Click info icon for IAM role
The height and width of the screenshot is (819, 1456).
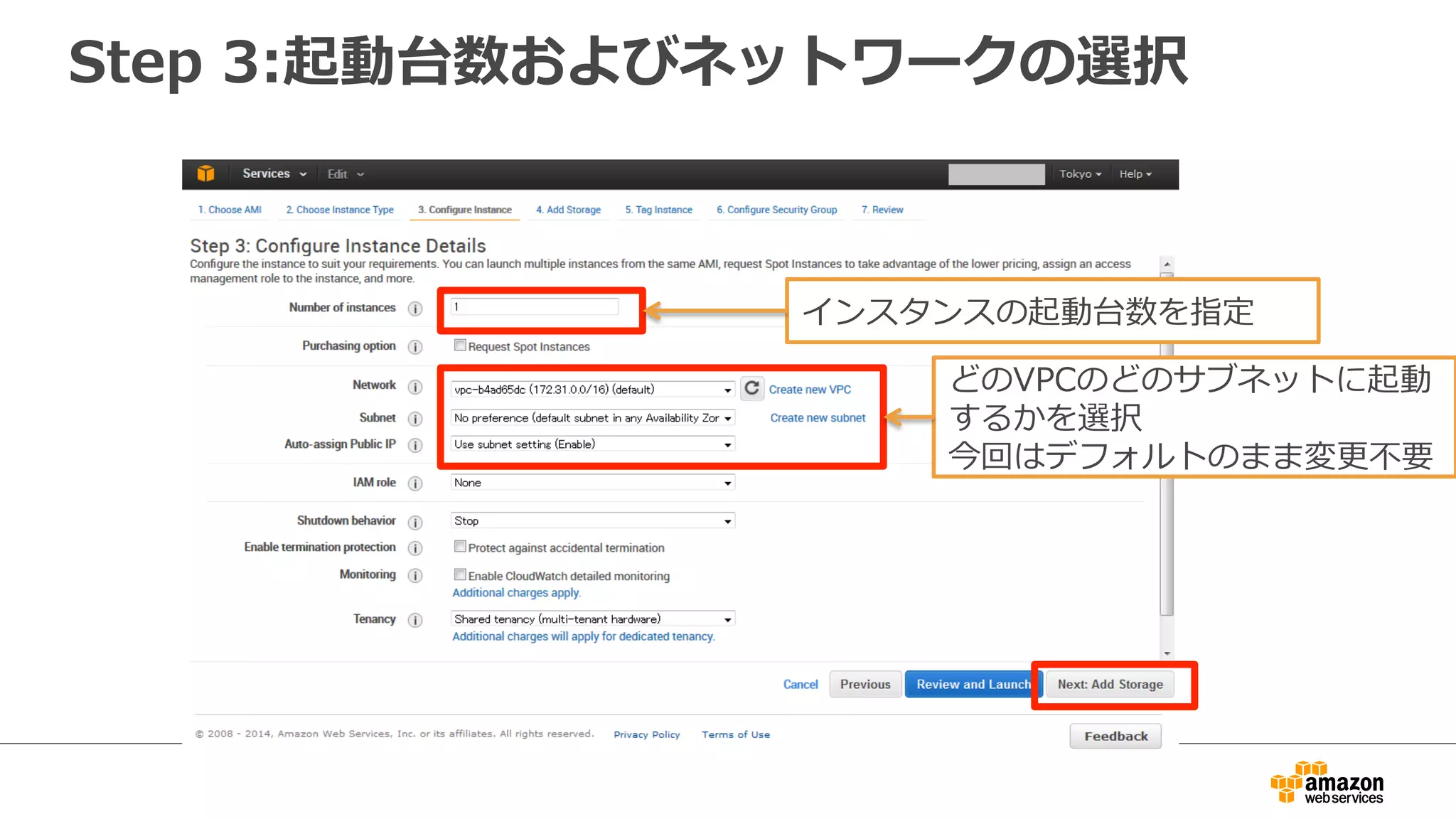click(415, 483)
